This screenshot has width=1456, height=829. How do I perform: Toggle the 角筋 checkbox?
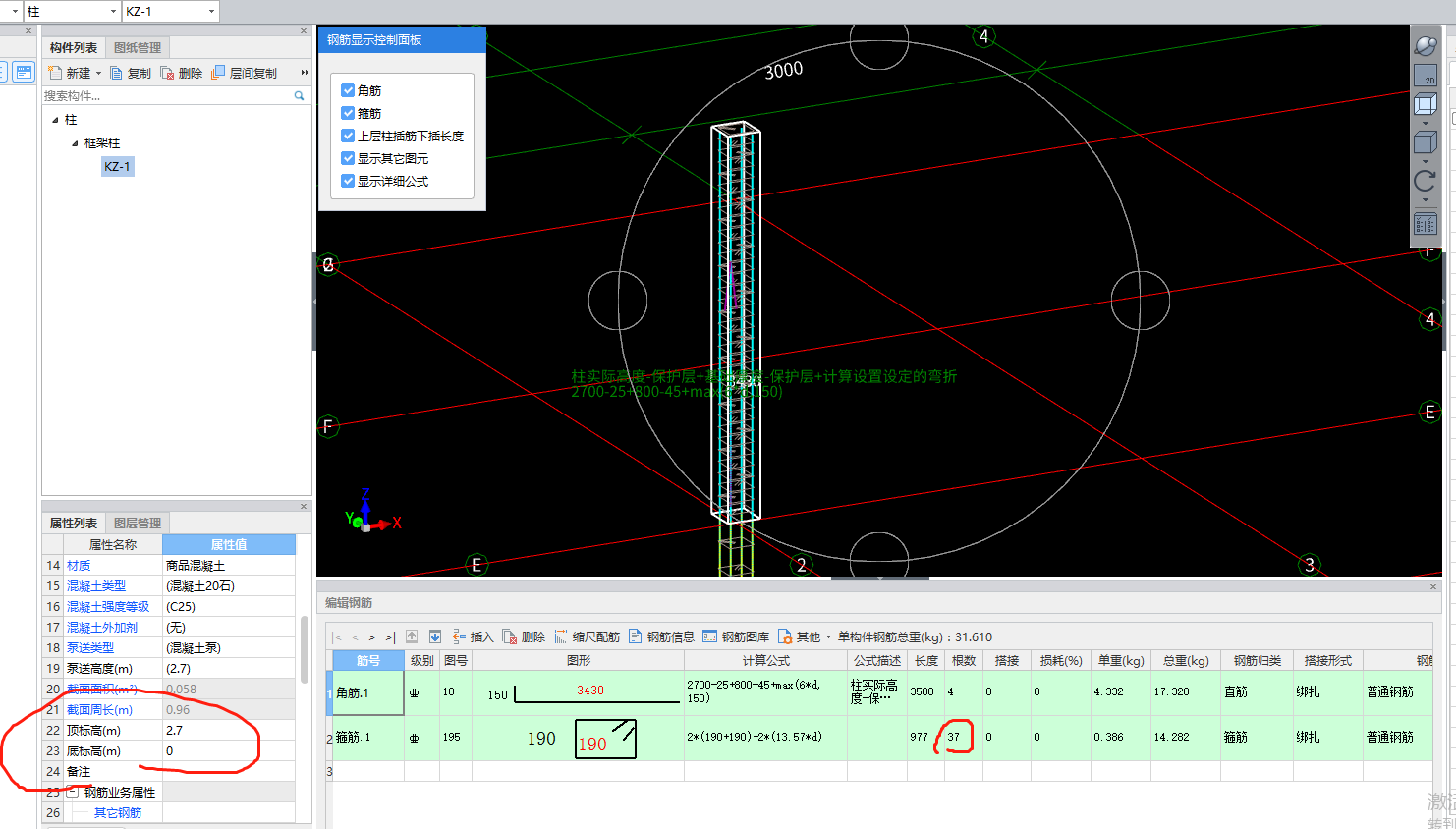coord(348,89)
